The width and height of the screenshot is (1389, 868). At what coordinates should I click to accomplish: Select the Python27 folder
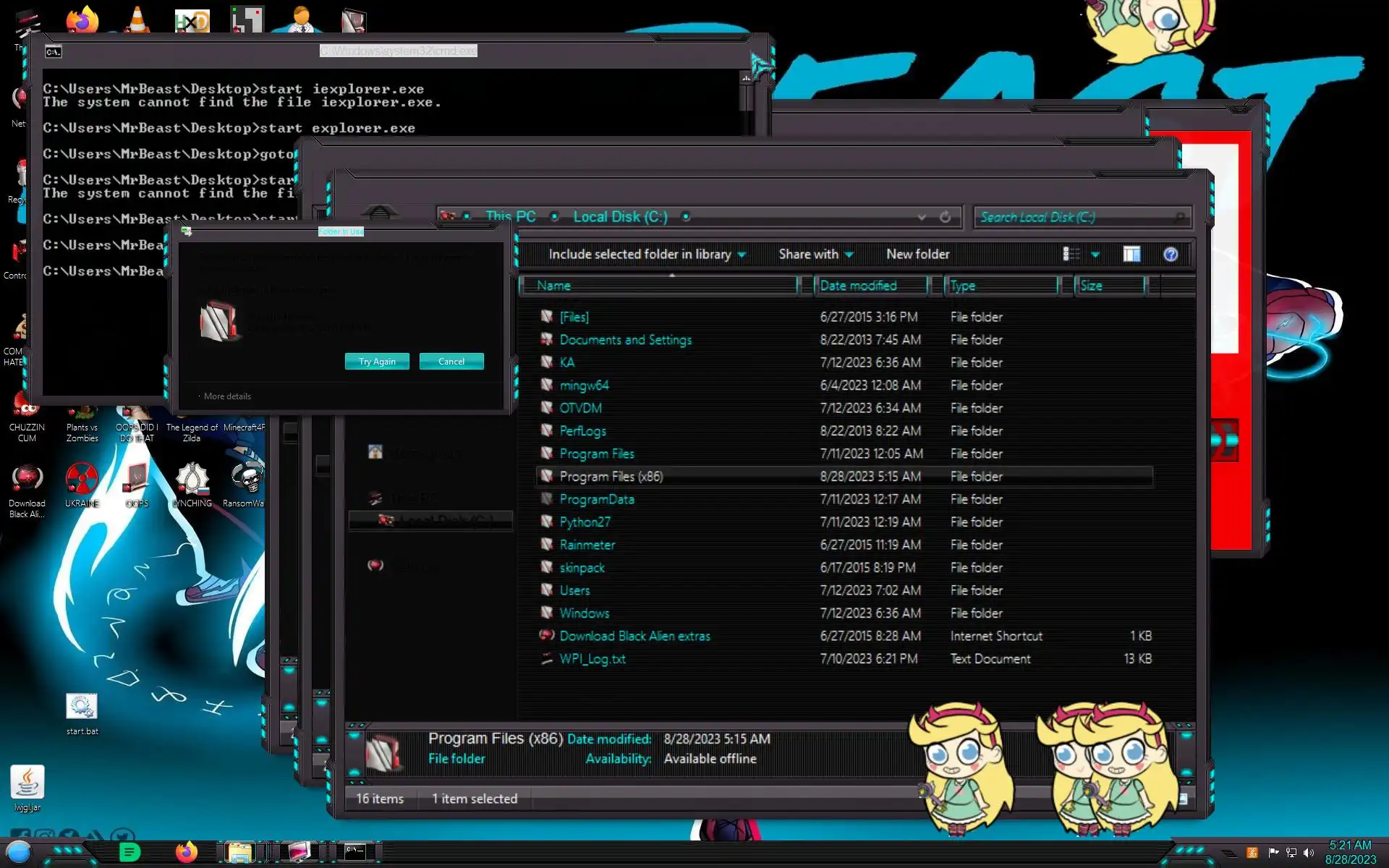click(585, 522)
